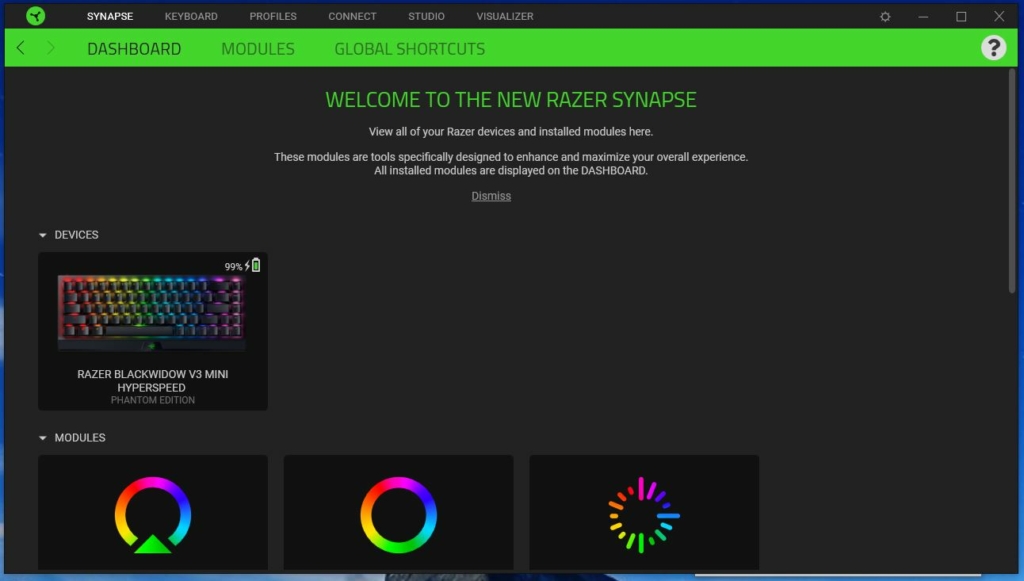Click the 99% battery percentage text
This screenshot has height=581, width=1024.
[x=233, y=266]
